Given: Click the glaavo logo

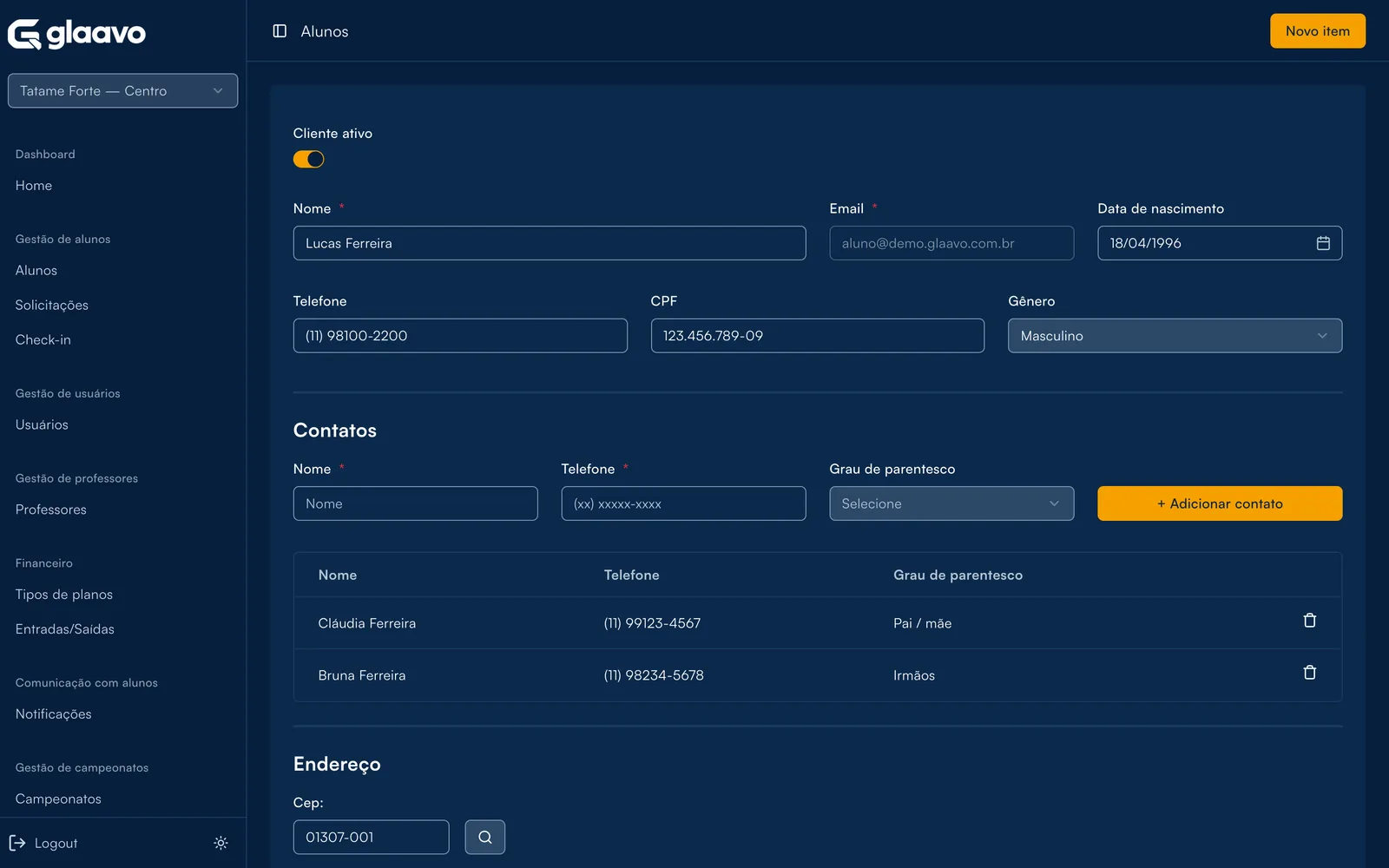Looking at the screenshot, I should pyautogui.click(x=76, y=34).
